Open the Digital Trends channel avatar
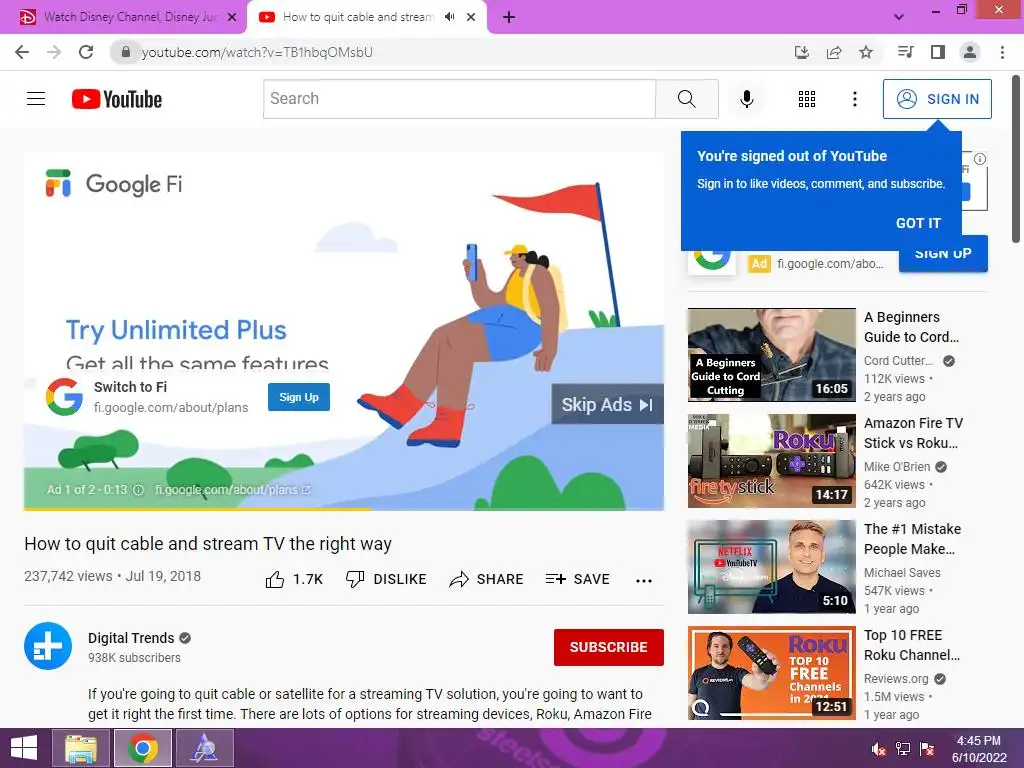Image resolution: width=1024 pixels, height=768 pixels. point(48,646)
